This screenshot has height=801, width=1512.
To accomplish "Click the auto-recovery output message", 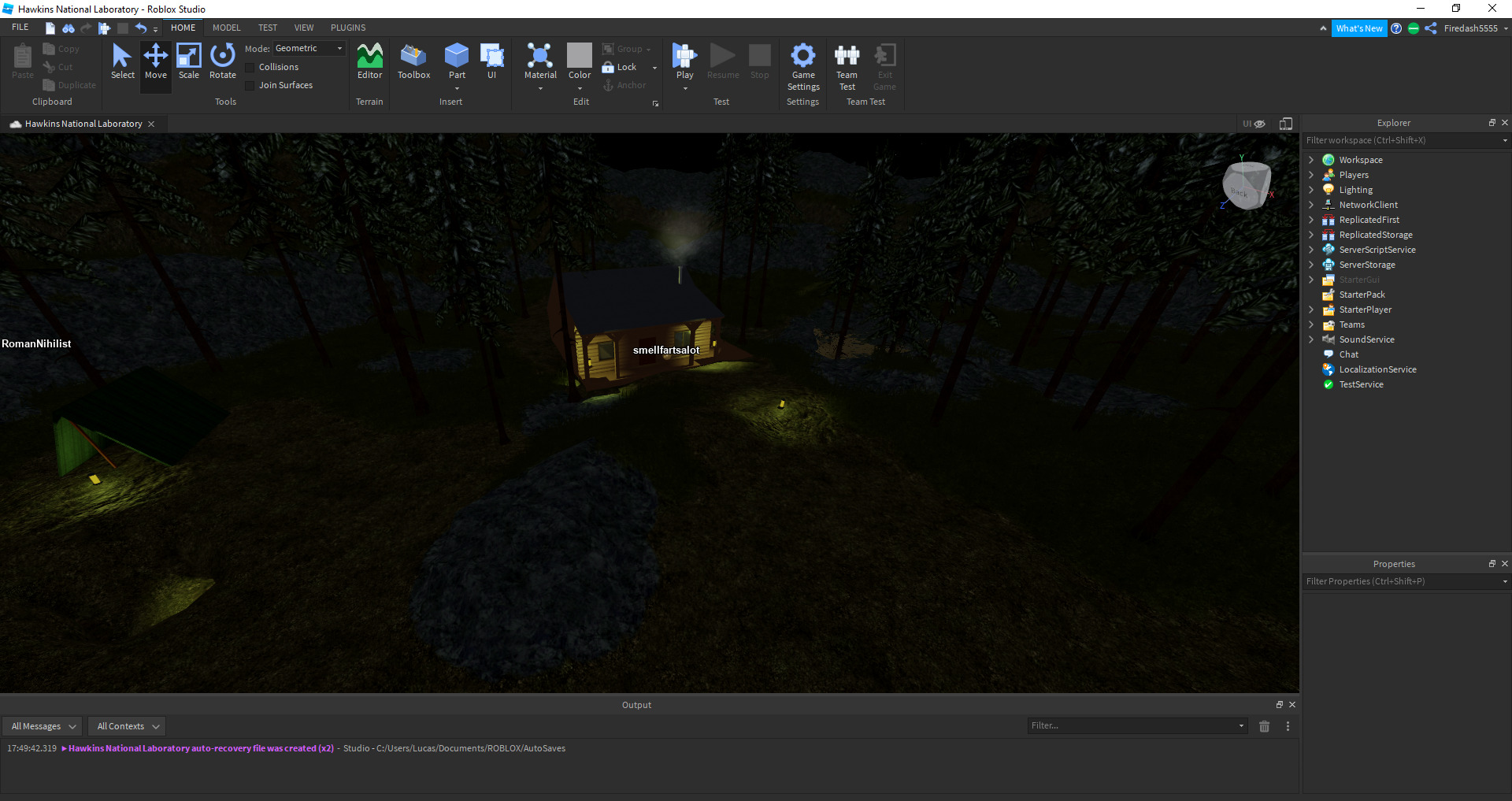I will [201, 748].
